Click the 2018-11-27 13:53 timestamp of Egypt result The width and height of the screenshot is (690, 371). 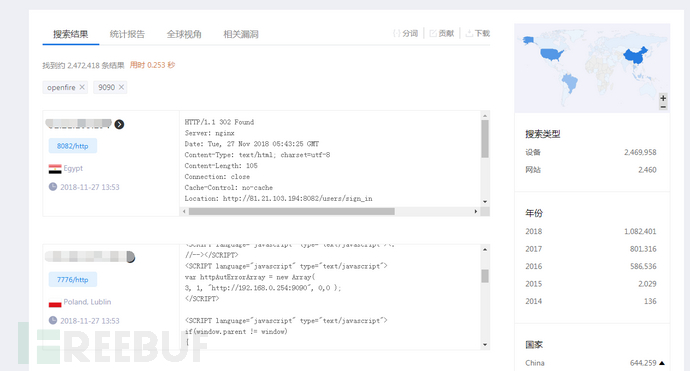tap(90, 187)
